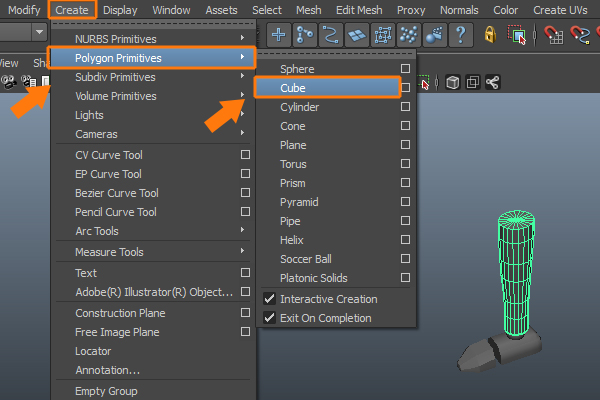Screen dimensions: 600x400
Task: Open Sphere option box
Action: [x=405, y=69]
